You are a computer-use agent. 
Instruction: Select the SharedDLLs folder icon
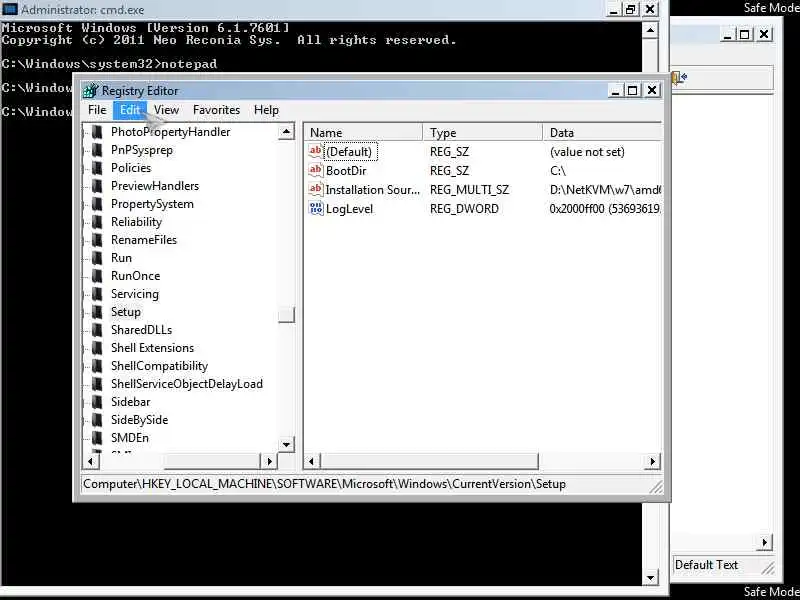pyautogui.click(x=97, y=330)
